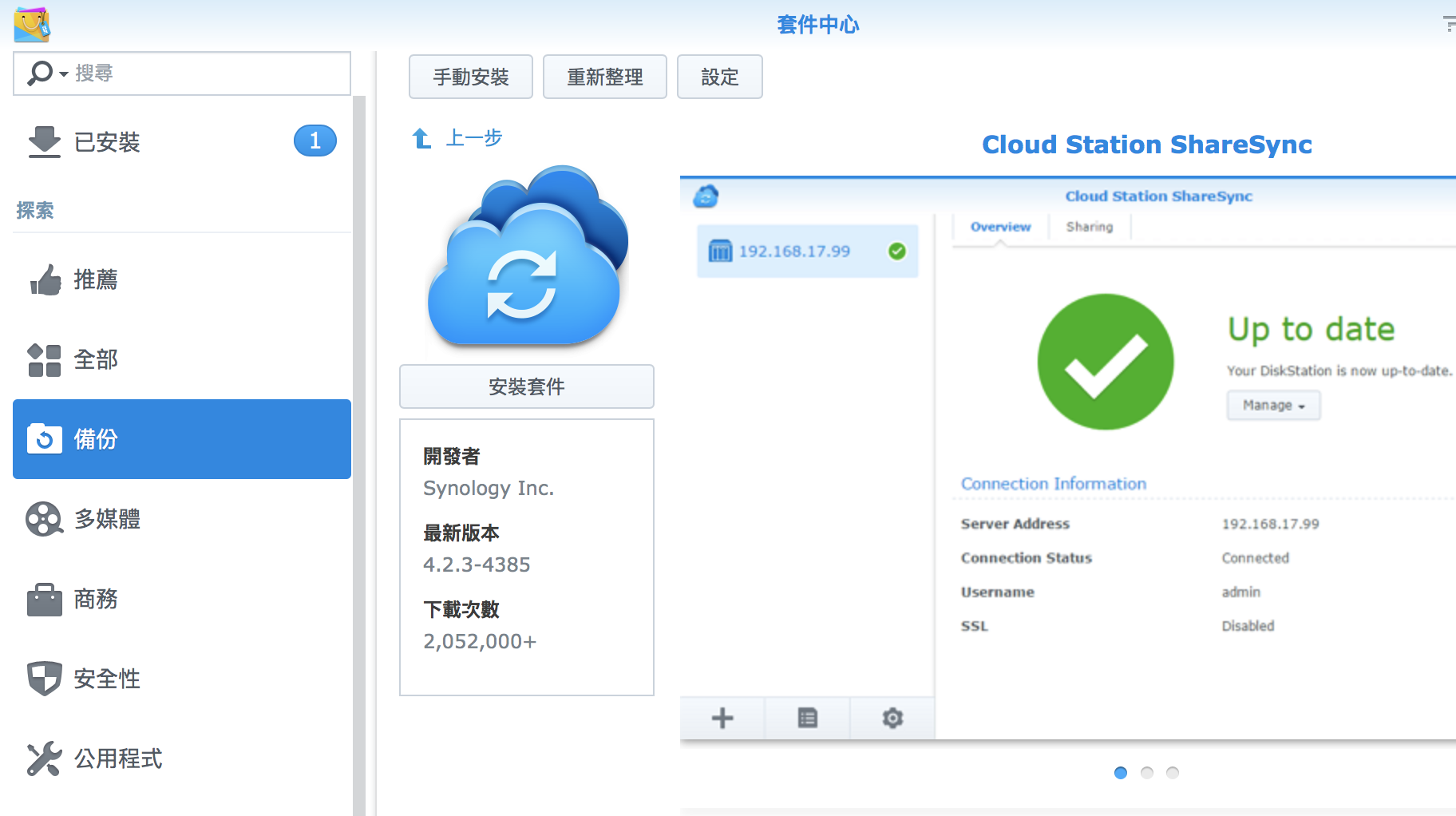This screenshot has height=816, width=1456.
Task: Expand the search filter dropdown arrow
Action: coord(63,74)
